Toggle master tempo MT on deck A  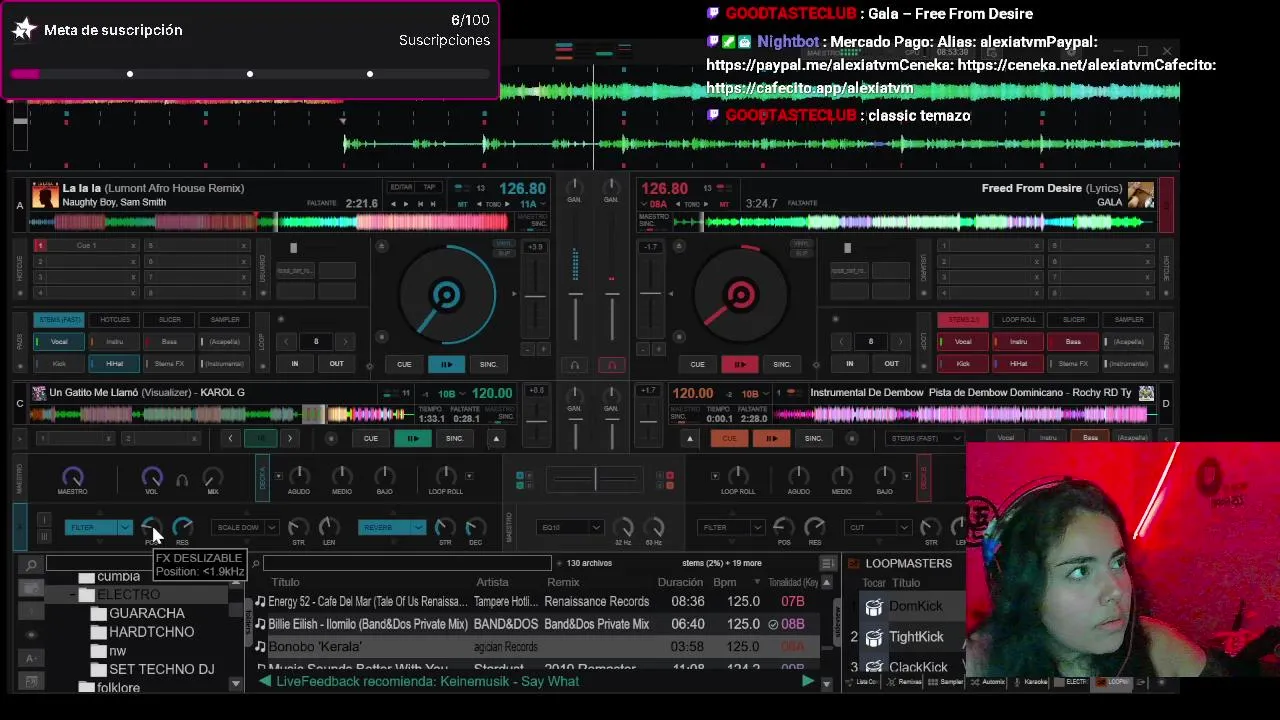pyautogui.click(x=463, y=204)
